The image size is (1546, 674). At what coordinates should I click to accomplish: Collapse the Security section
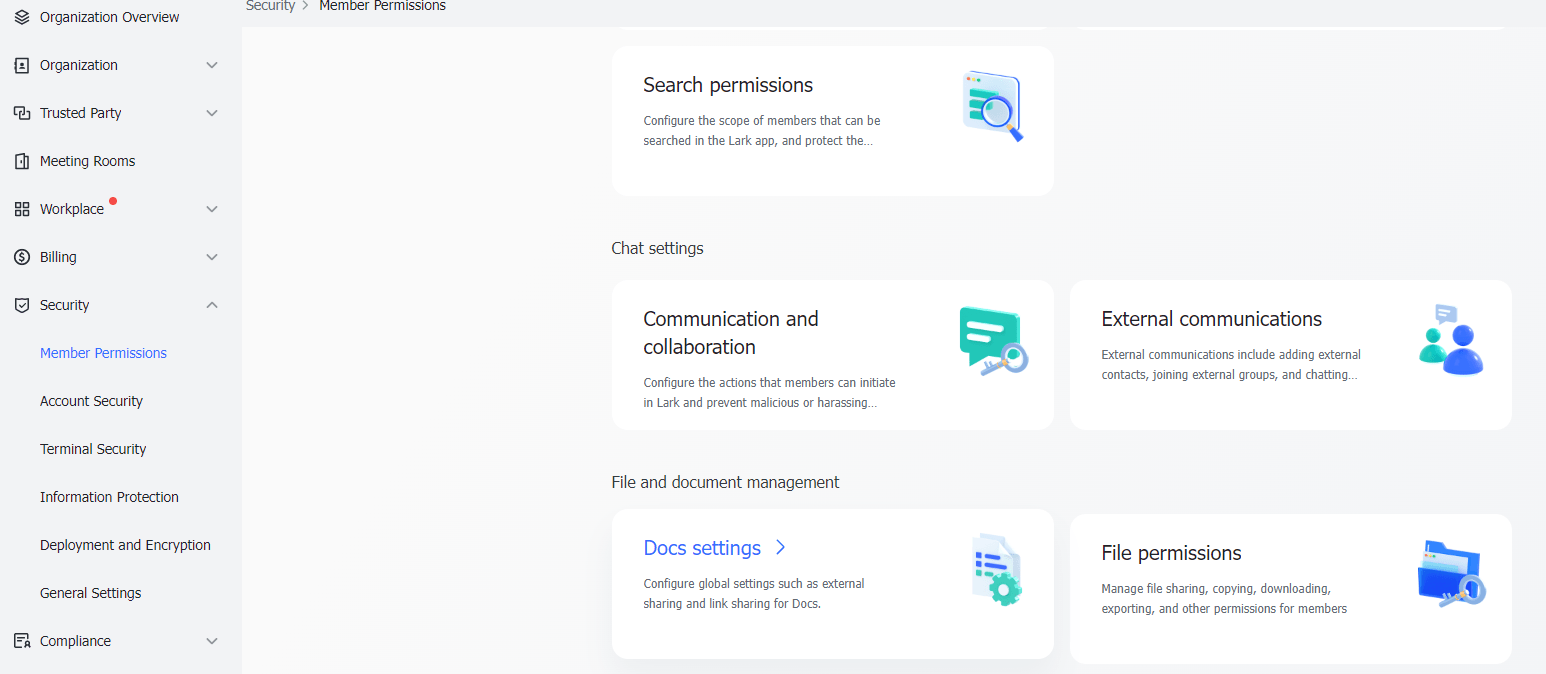(x=211, y=304)
